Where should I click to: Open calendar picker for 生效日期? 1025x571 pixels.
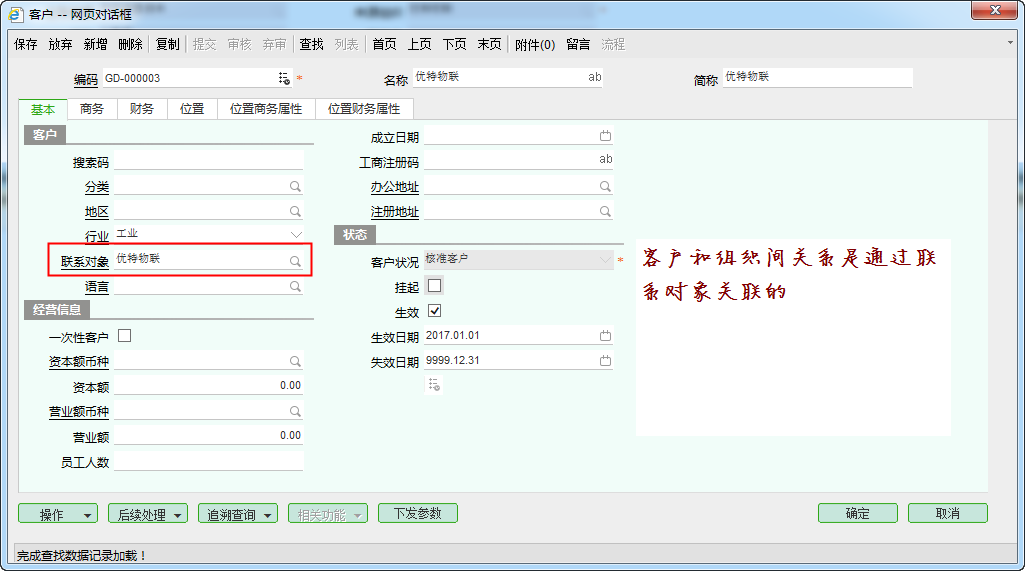point(605,336)
